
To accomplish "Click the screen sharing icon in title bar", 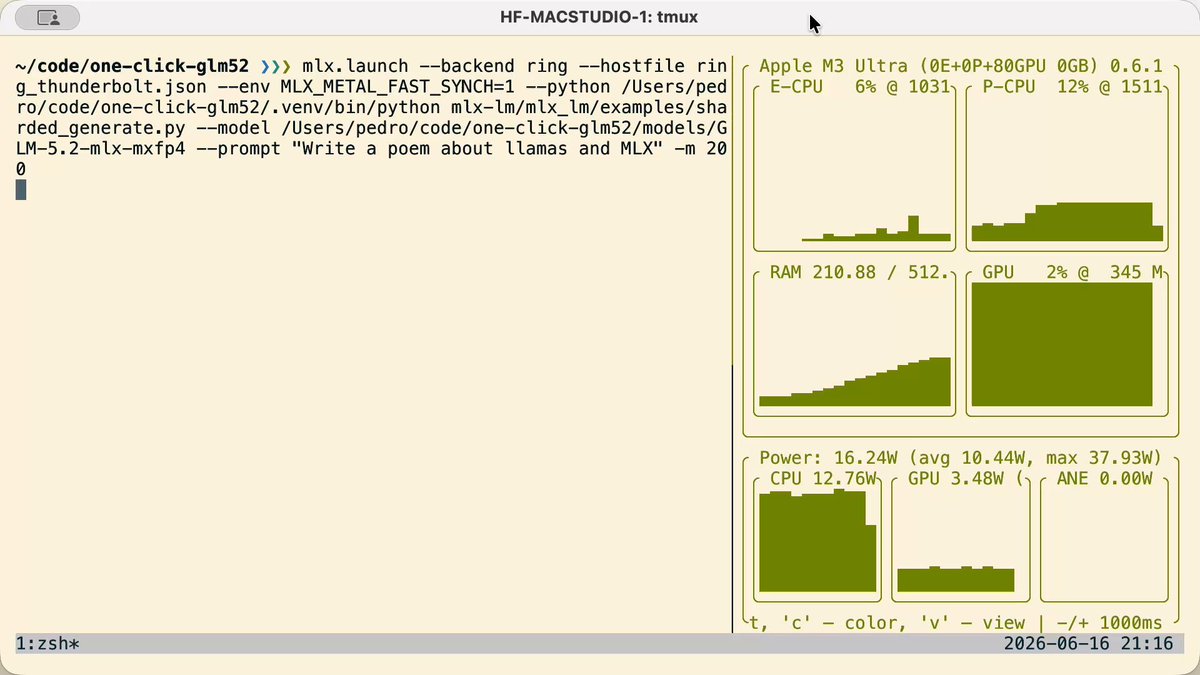I will pyautogui.click(x=47, y=17).
